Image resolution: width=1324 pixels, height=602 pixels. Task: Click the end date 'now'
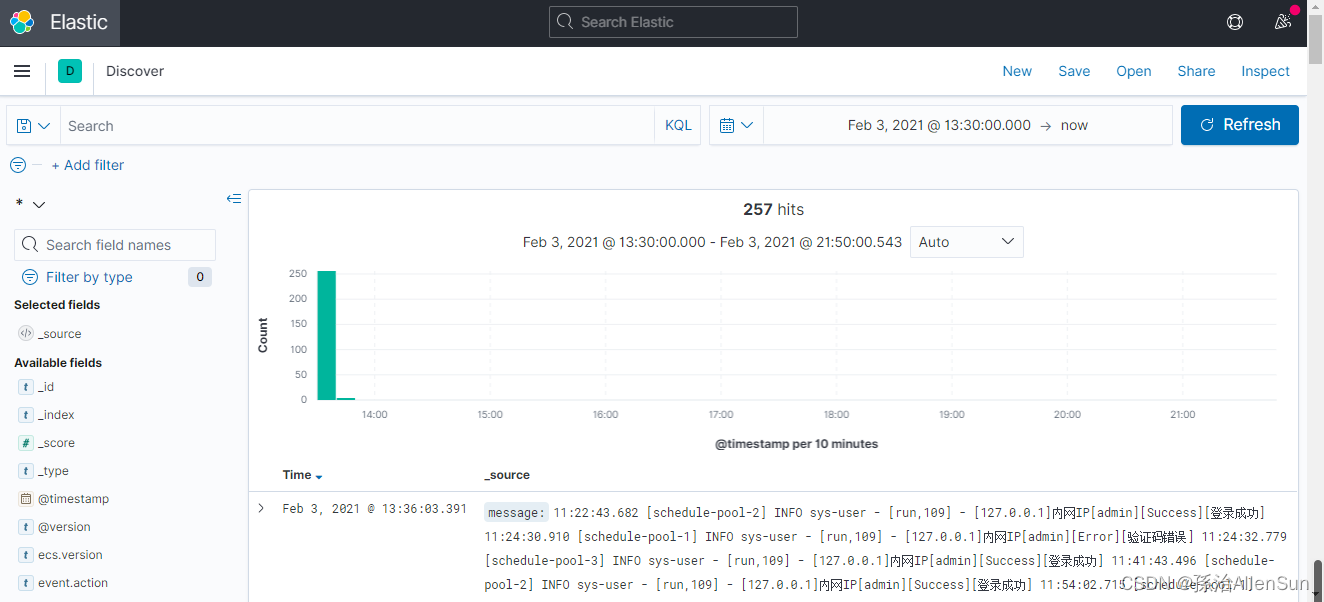click(1074, 125)
